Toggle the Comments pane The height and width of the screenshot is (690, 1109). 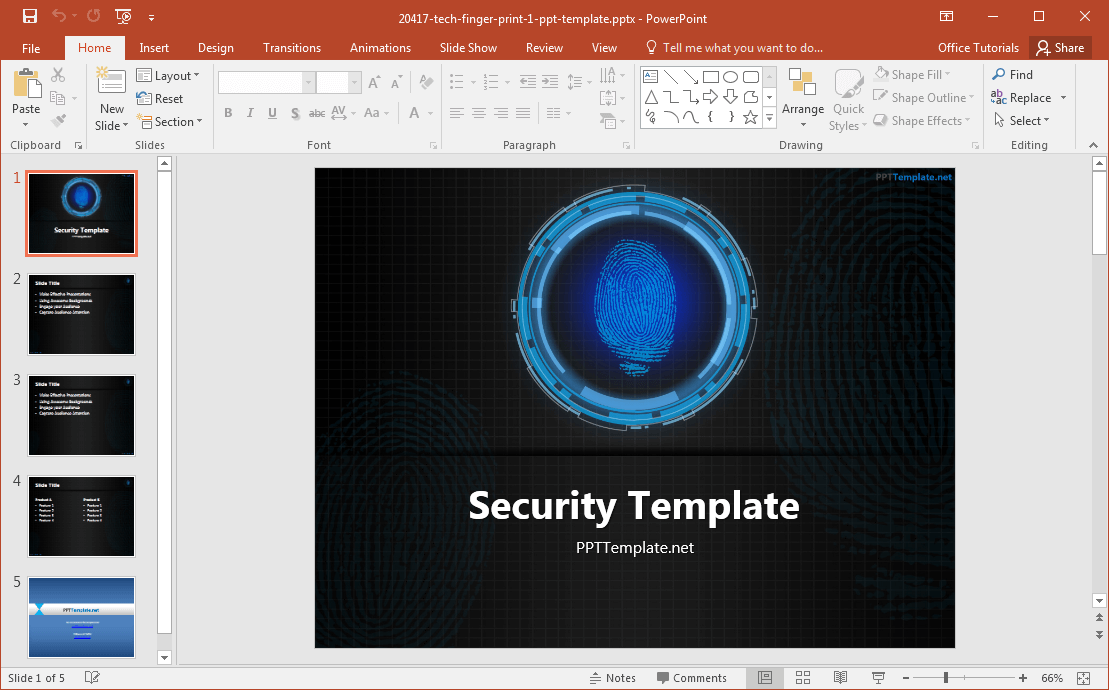point(694,677)
